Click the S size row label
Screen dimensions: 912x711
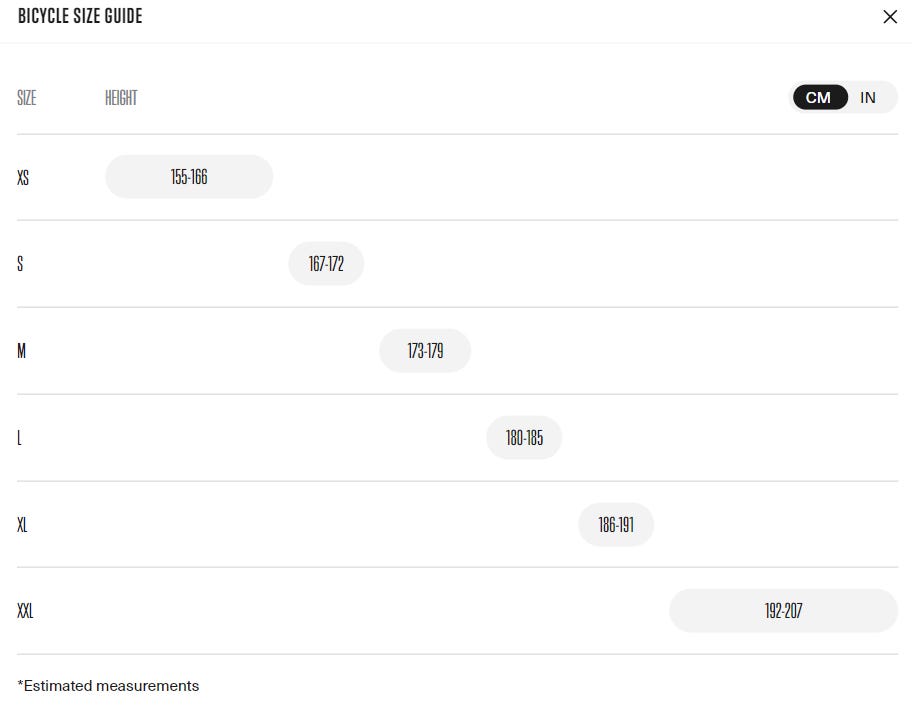[x=20, y=265]
